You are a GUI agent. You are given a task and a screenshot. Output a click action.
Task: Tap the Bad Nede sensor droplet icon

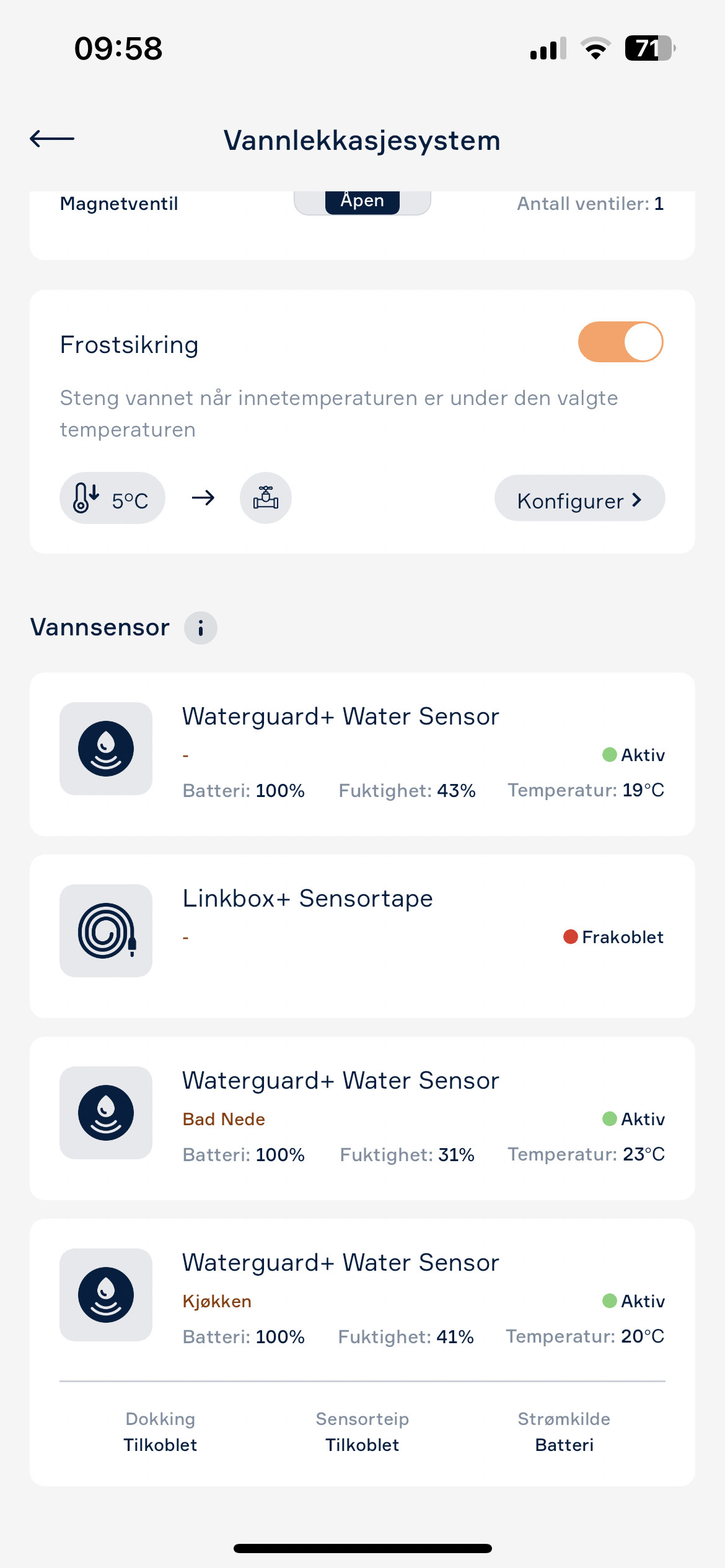106,1113
